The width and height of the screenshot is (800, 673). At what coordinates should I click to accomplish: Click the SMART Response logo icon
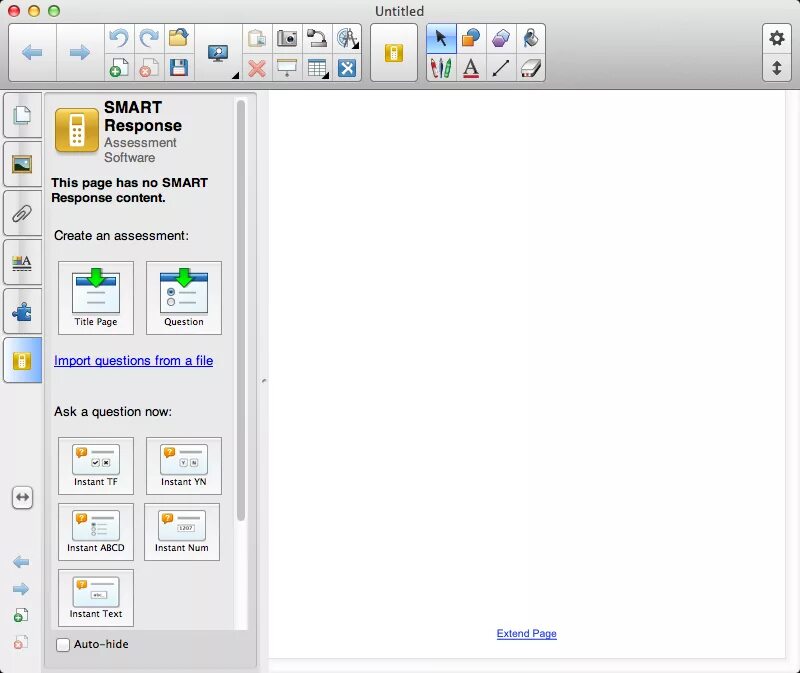77,130
